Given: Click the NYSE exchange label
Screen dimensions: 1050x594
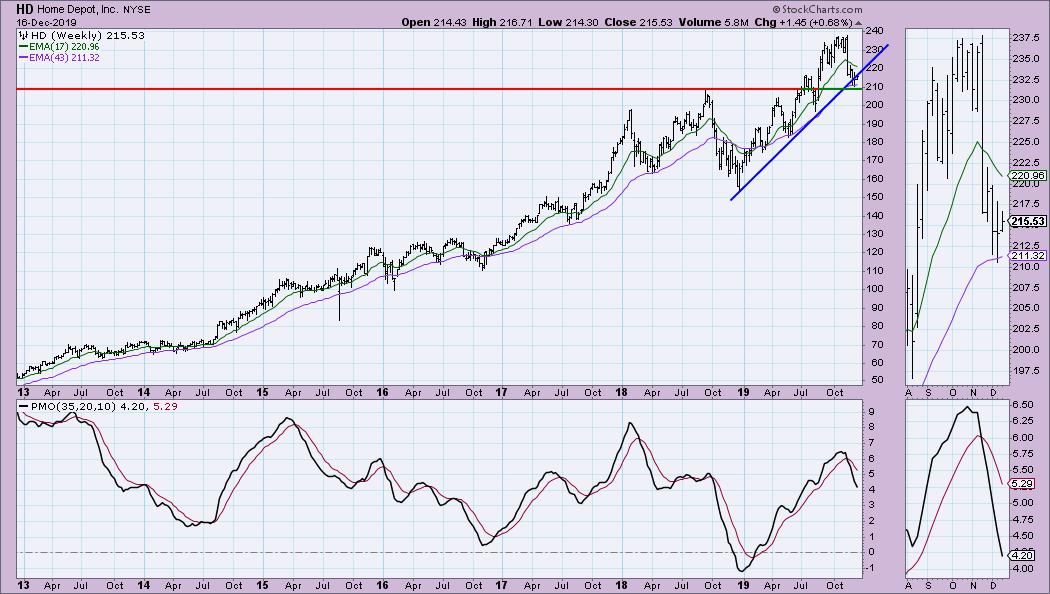Looking at the screenshot, I should (137, 10).
